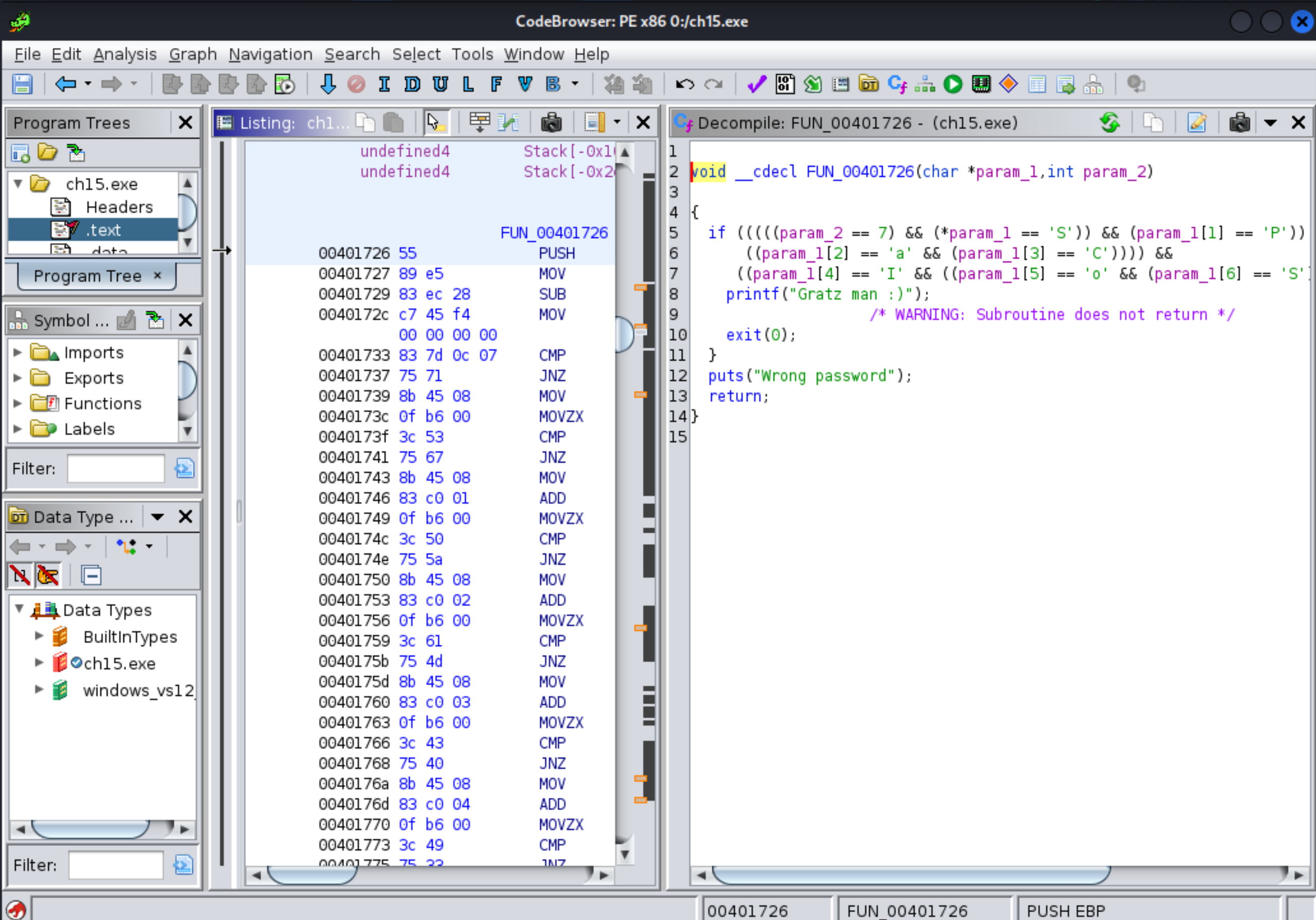Click the Data Type Manager filter input field
This screenshot has width=1316, height=920.
(116, 865)
